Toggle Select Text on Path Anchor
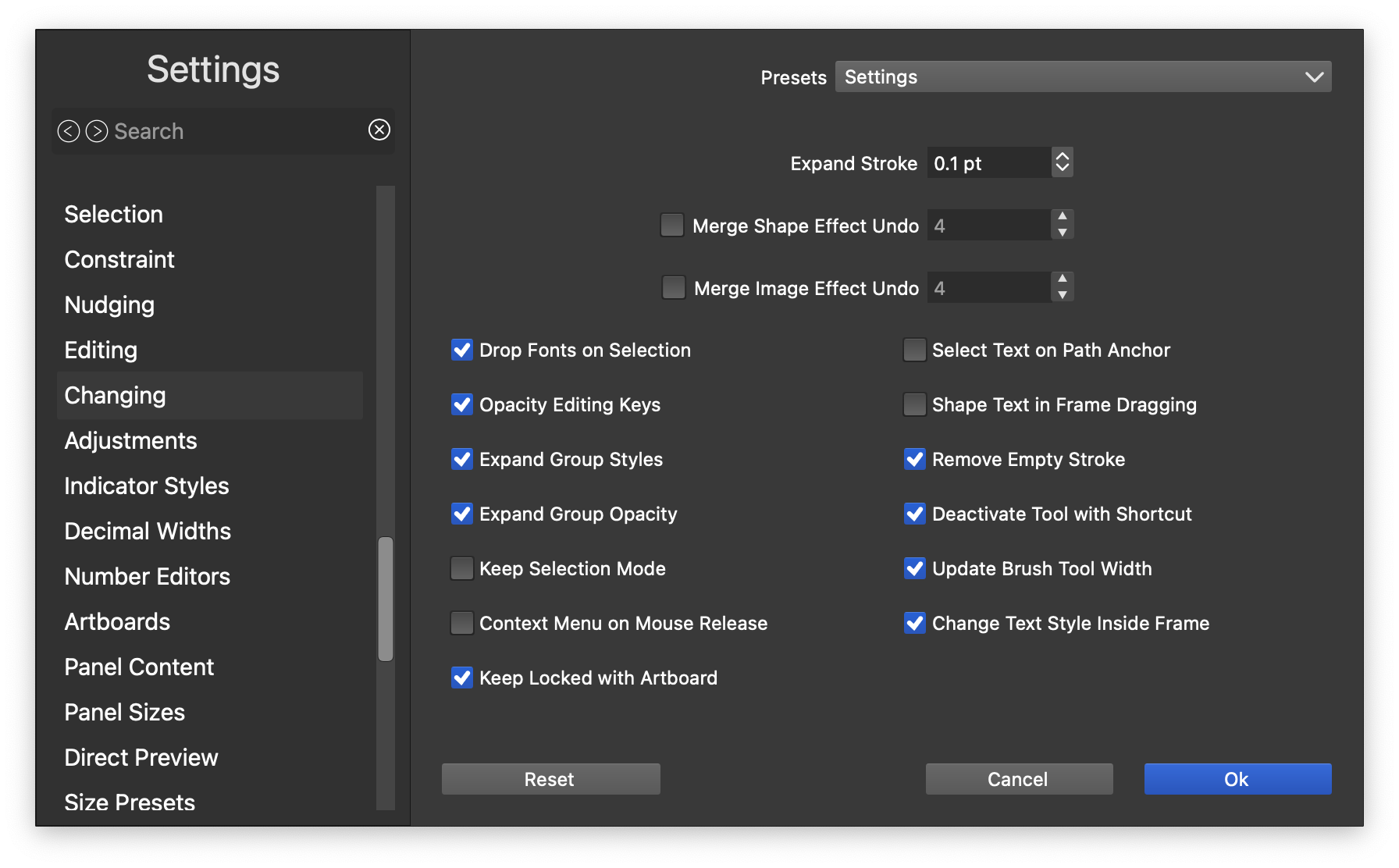The width and height of the screenshot is (1399, 868). [914, 350]
